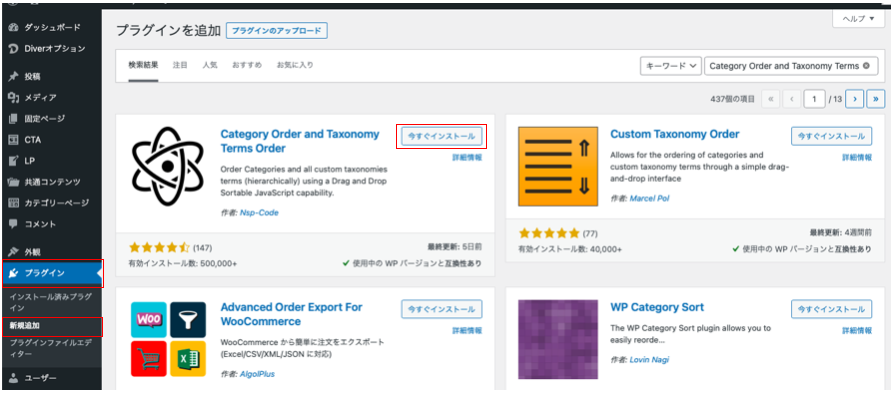Open プラグインファイルエディター submenu item

point(51,349)
